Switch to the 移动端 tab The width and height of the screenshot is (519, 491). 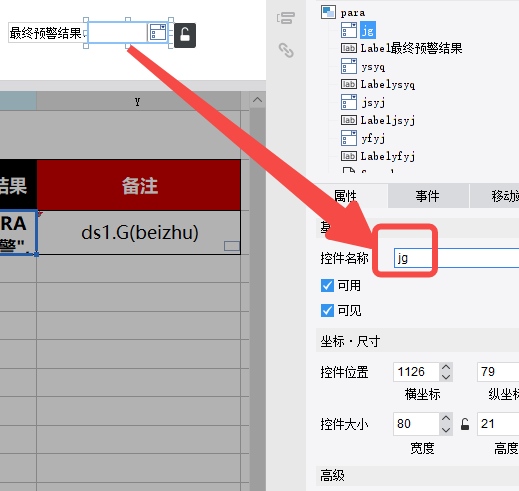point(495,196)
